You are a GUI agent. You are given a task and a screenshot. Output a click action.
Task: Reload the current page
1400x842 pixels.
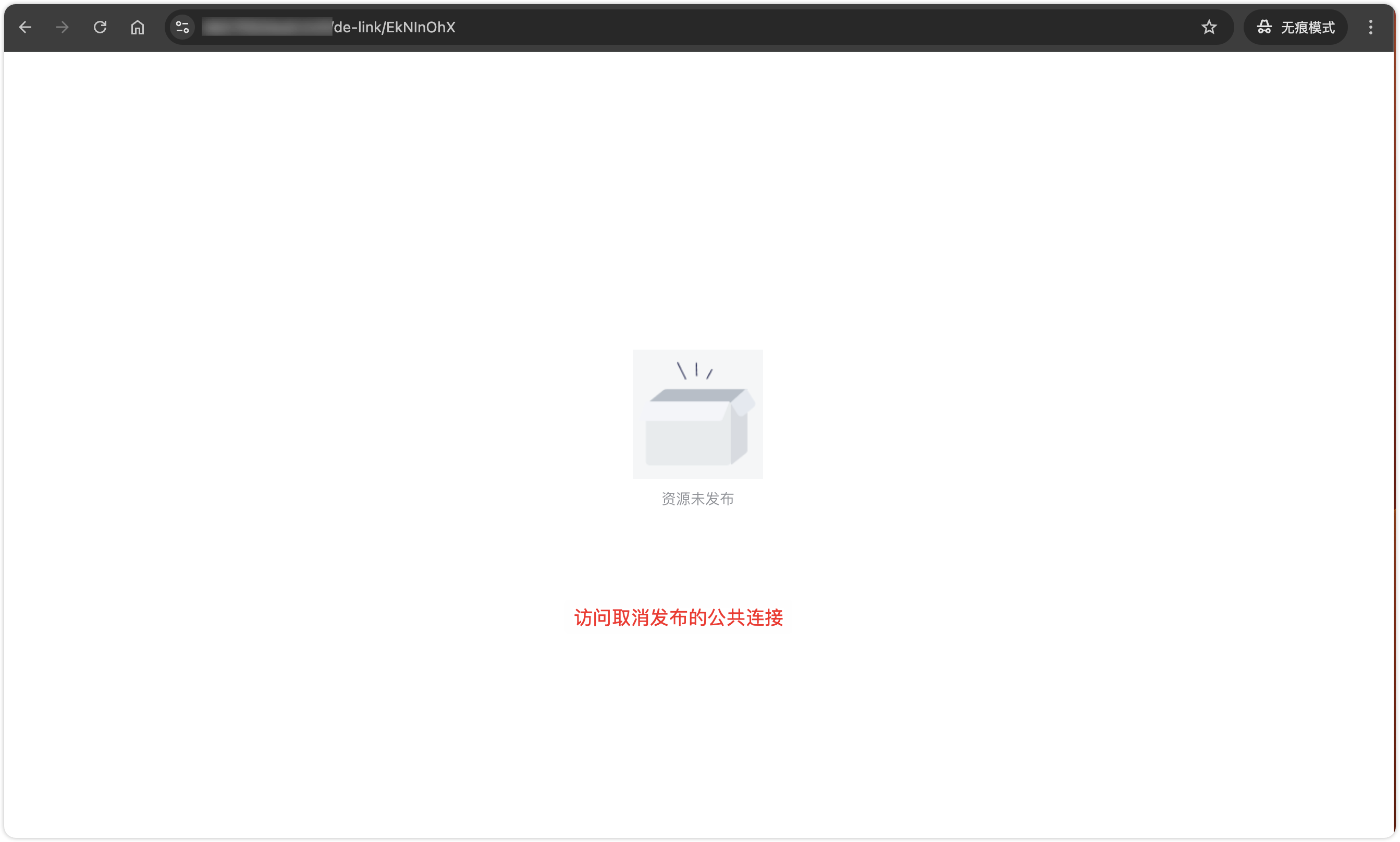point(100,27)
